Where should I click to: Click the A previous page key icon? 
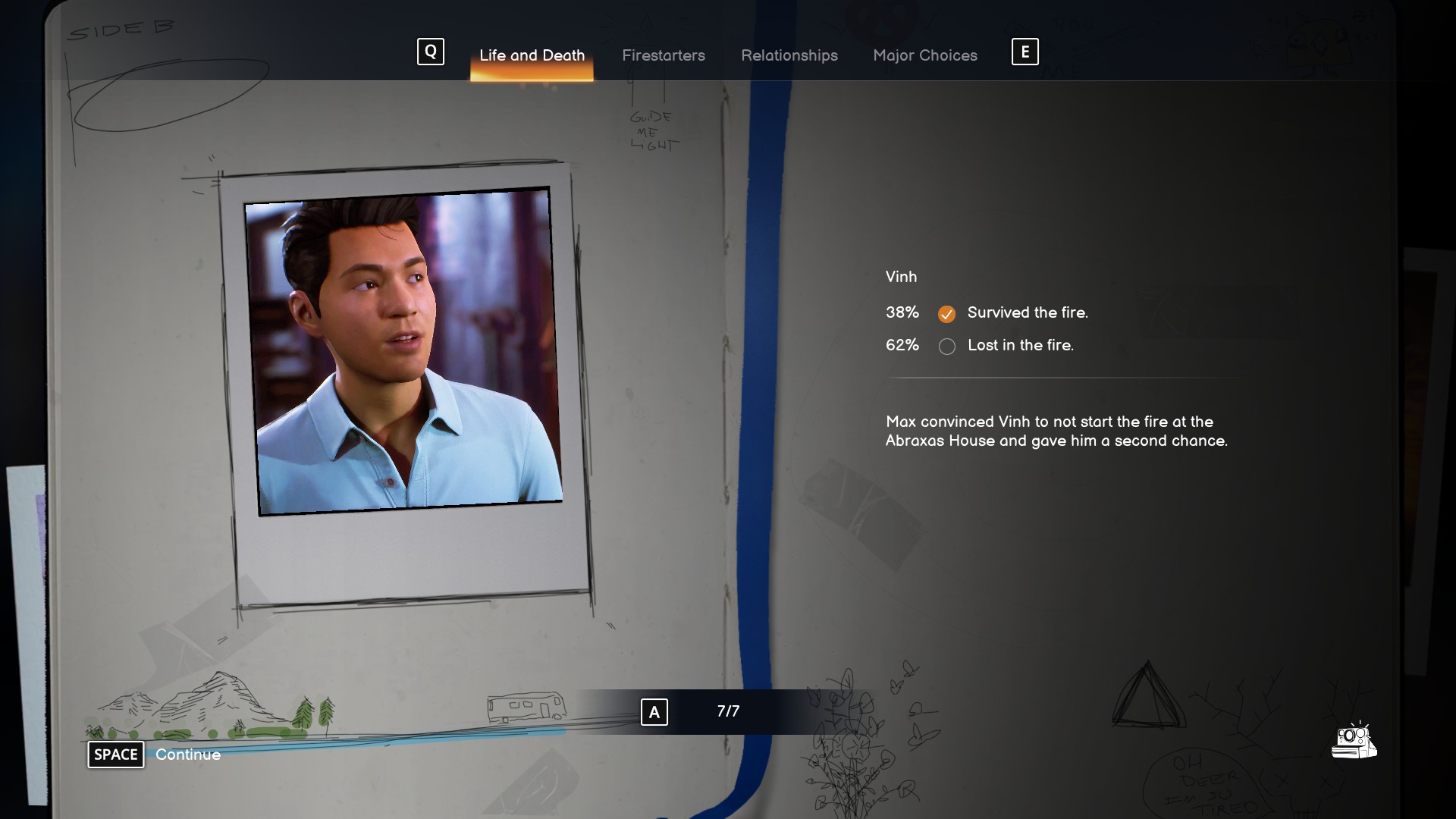(x=654, y=712)
